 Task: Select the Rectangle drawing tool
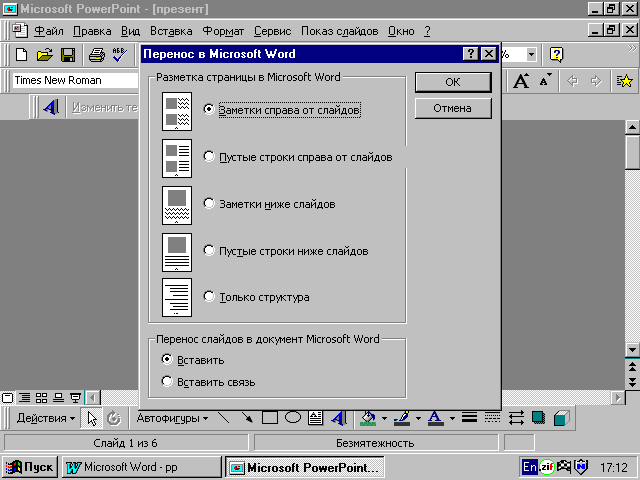270,418
